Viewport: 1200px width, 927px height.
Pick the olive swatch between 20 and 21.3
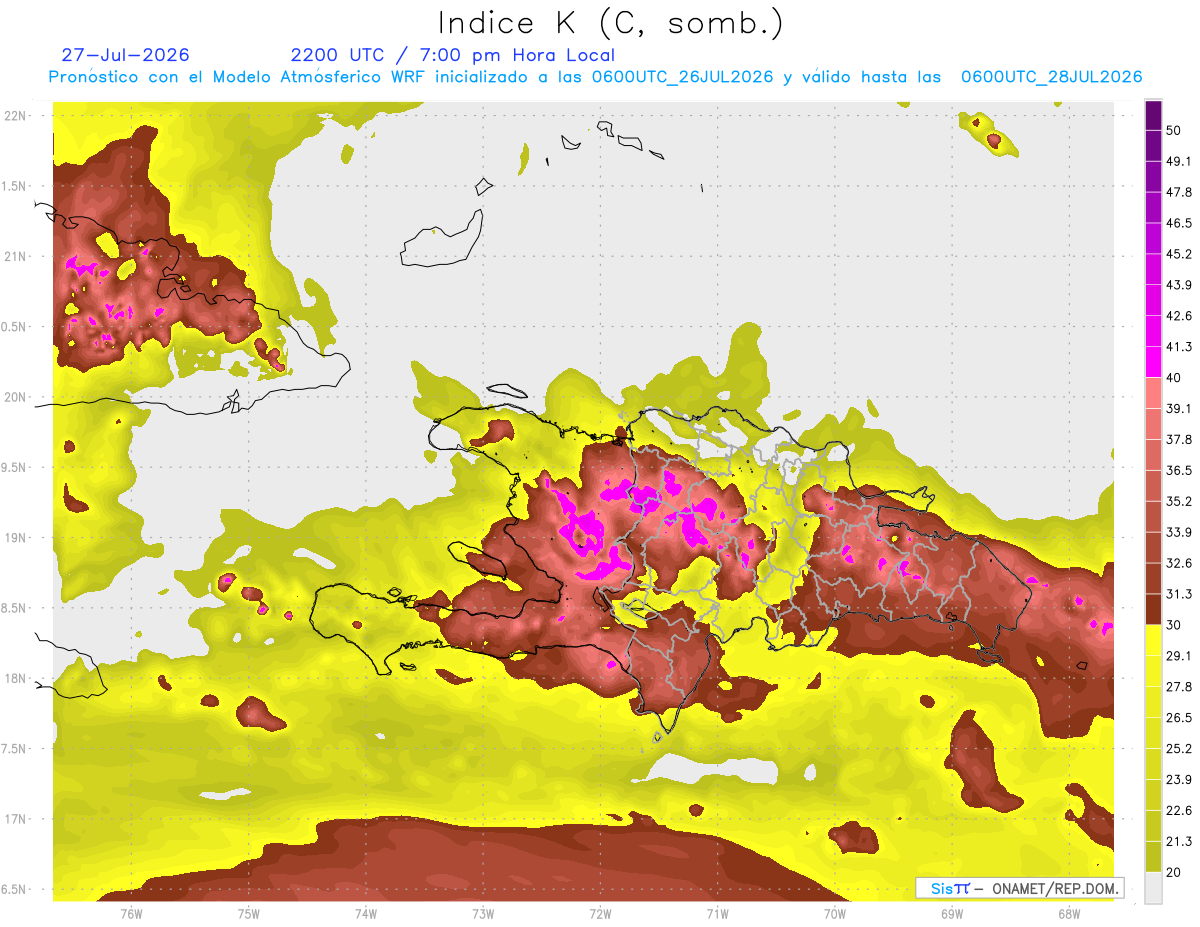1153,856
